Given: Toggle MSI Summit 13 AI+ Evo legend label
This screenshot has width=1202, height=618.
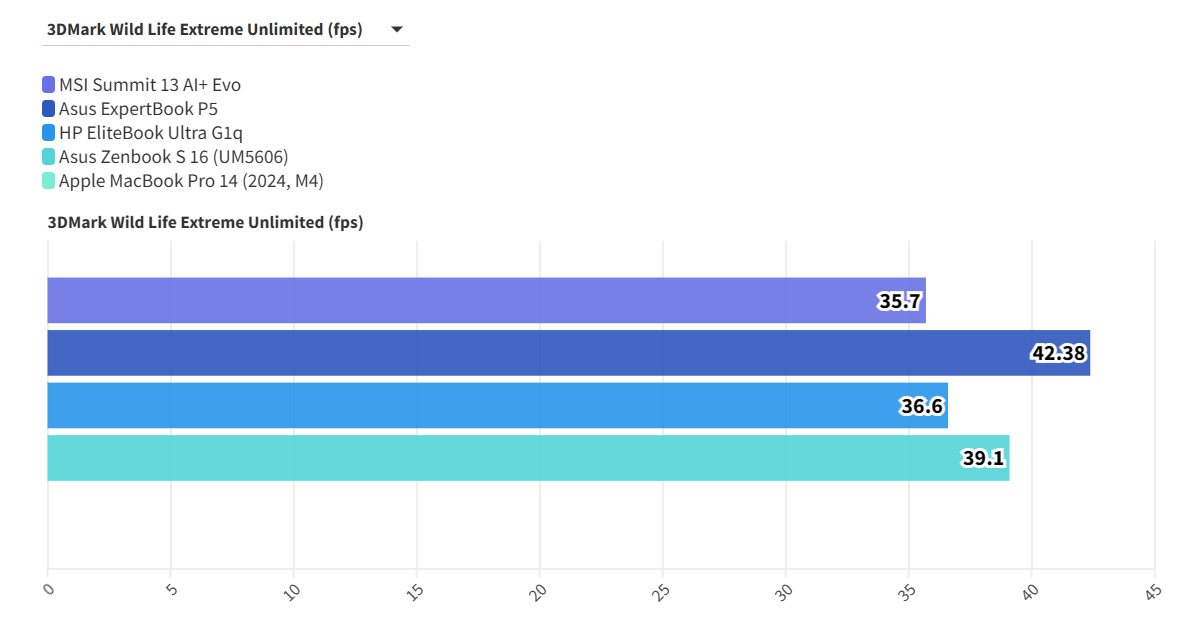Looking at the screenshot, I should (x=149, y=85).
